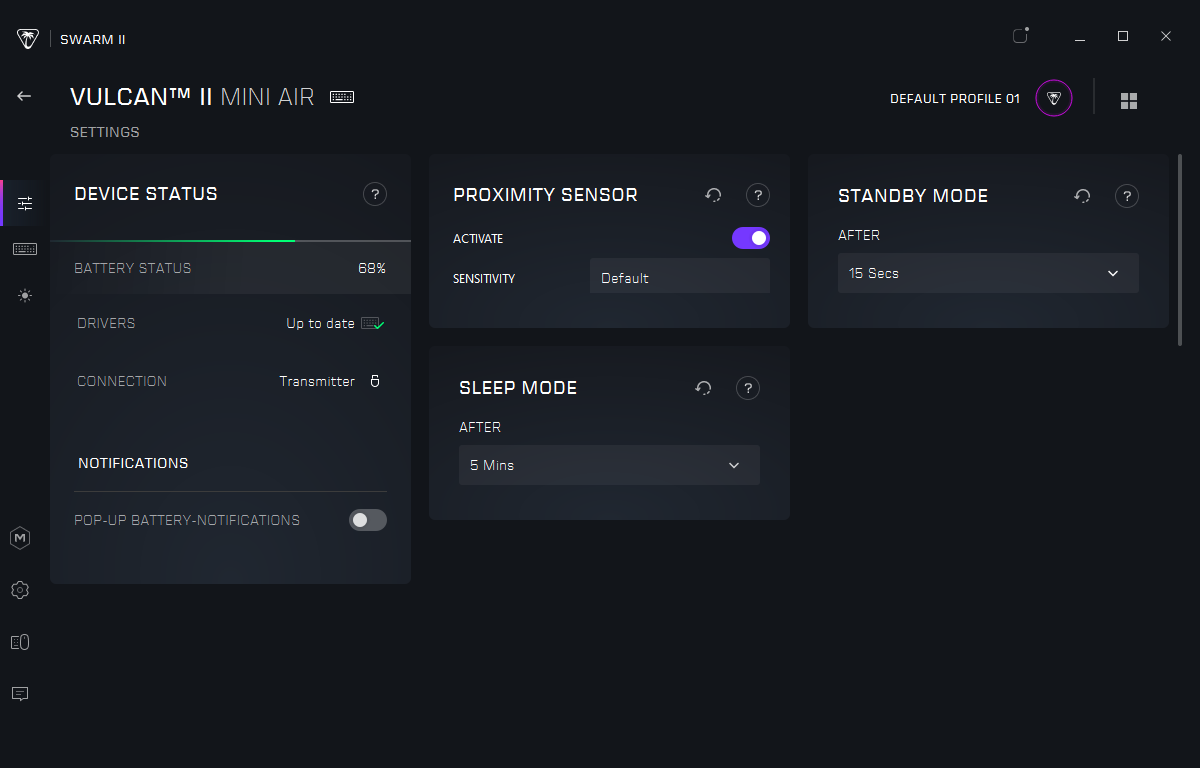Open Swarm II settings gear icon
The height and width of the screenshot is (768, 1200).
pos(20,590)
